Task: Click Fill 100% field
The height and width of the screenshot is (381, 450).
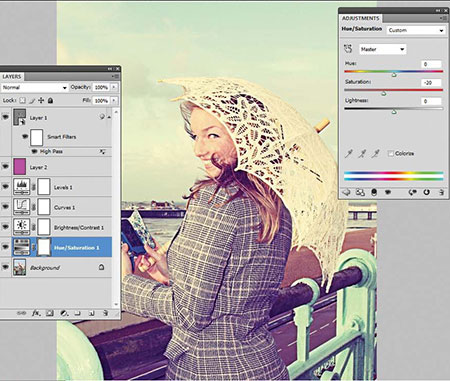Action: pyautogui.click(x=101, y=100)
